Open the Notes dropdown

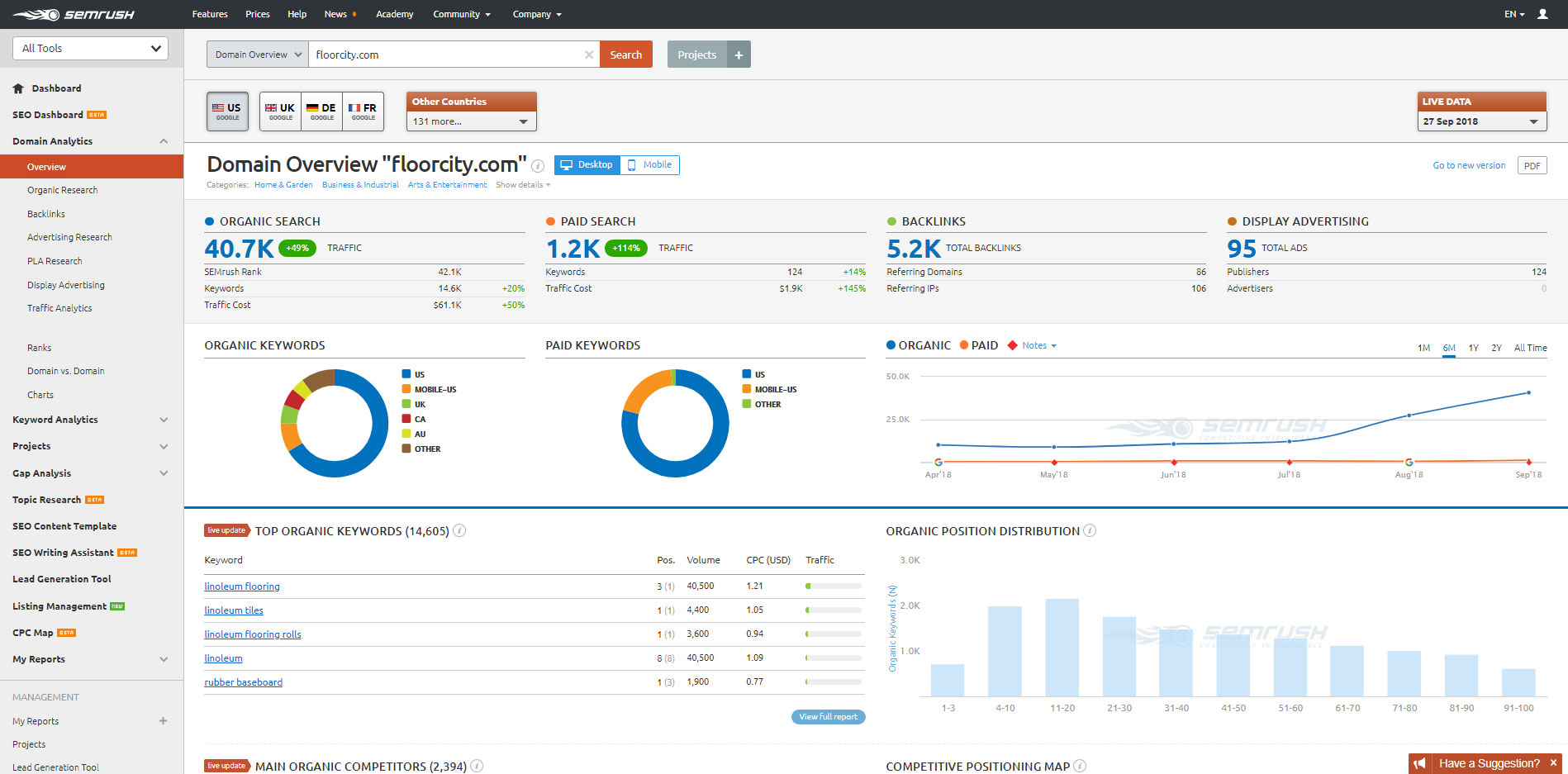tap(1039, 345)
